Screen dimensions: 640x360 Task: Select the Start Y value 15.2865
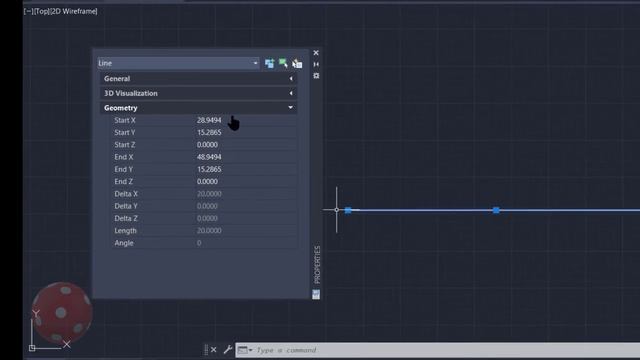(x=209, y=132)
